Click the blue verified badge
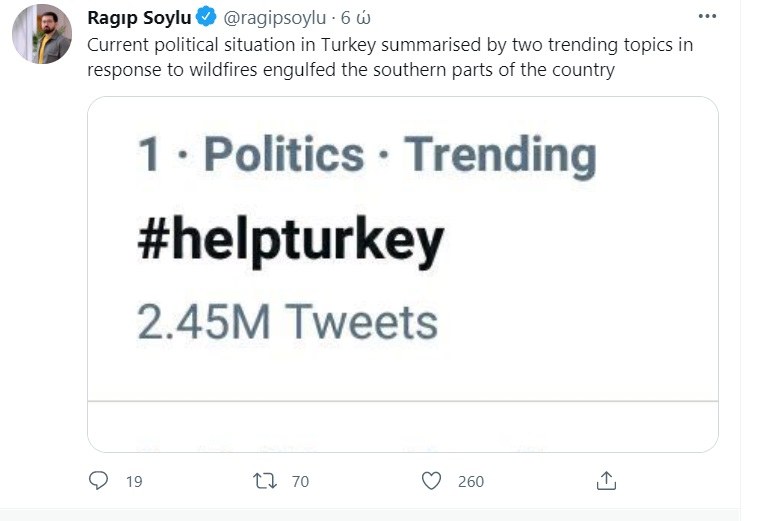The image size is (770, 521). [x=205, y=17]
